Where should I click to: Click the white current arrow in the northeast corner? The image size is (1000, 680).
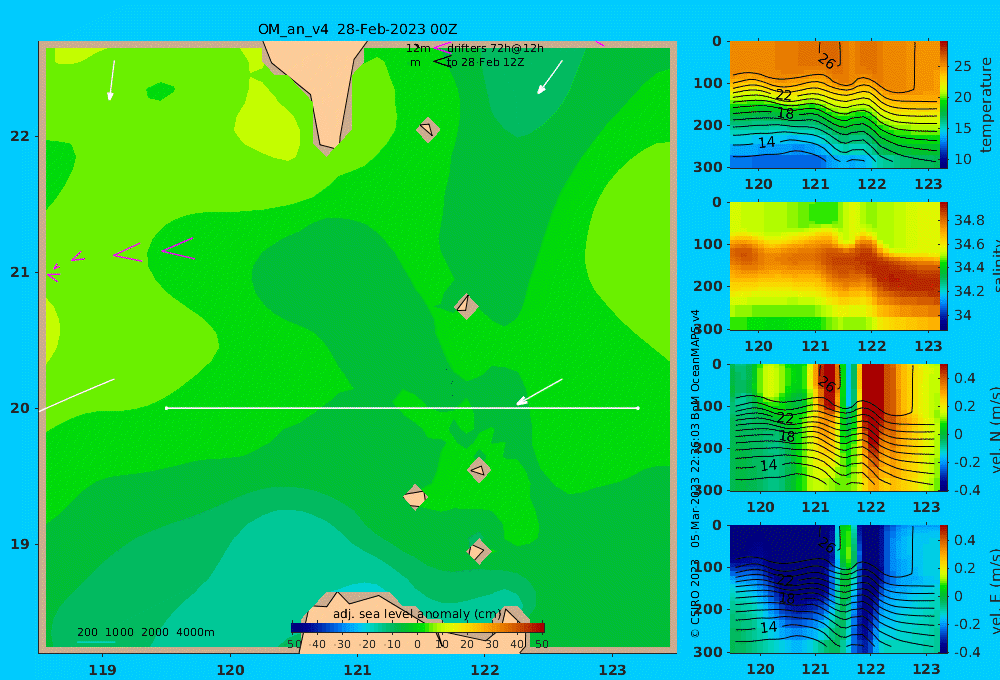coord(550,77)
